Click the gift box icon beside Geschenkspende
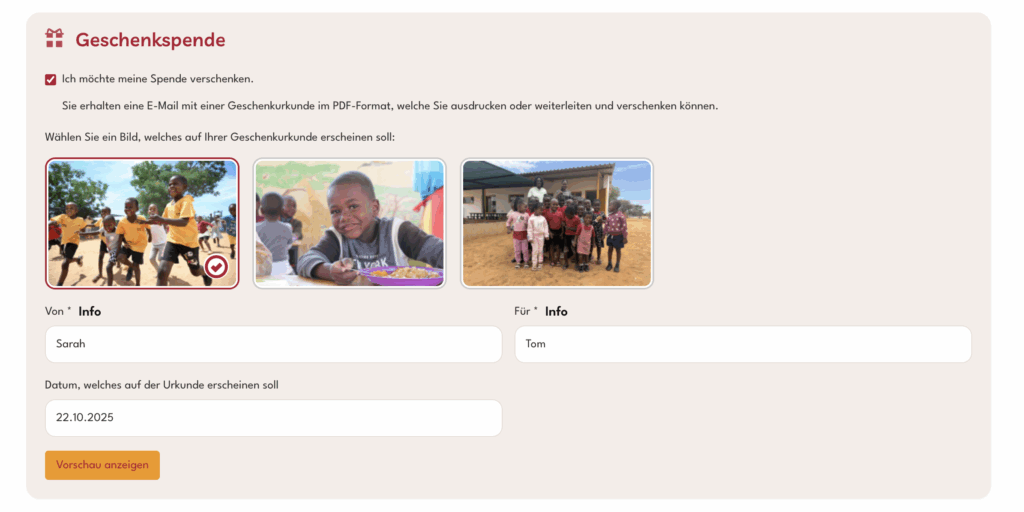This screenshot has width=1024, height=512. [54, 38]
